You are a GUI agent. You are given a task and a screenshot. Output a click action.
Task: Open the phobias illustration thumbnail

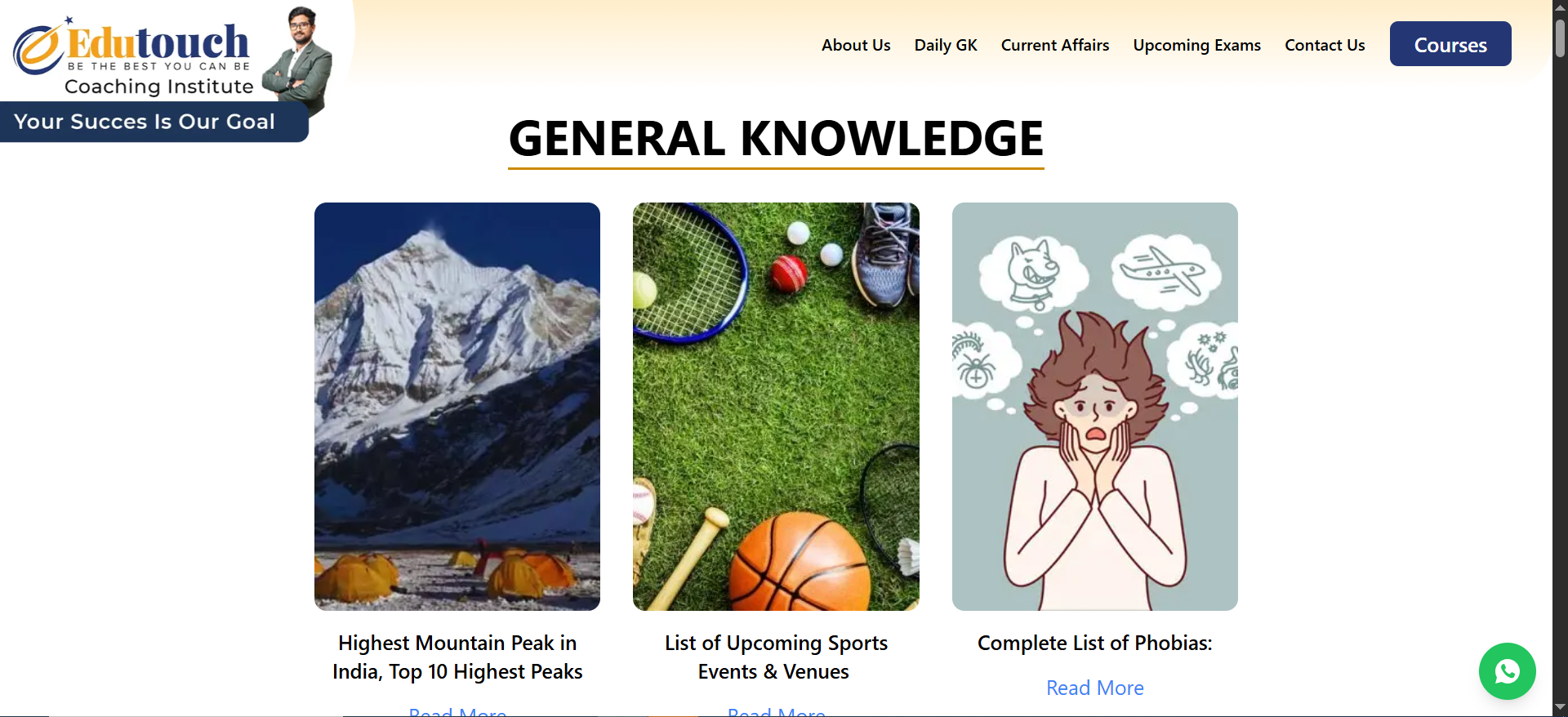1094,407
